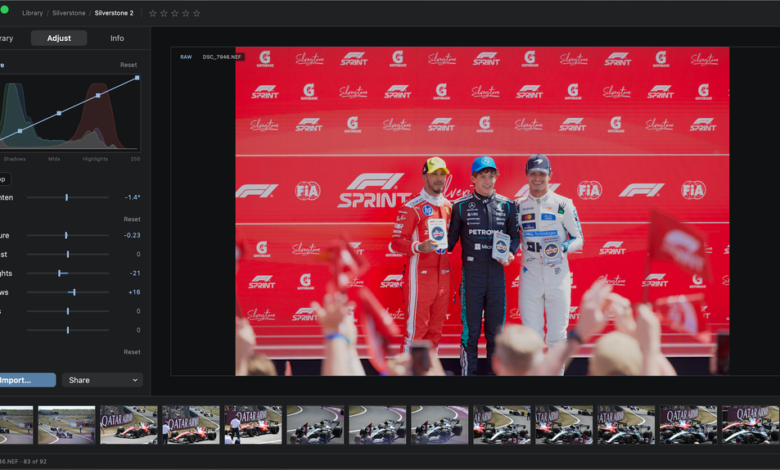This screenshot has height=470, width=780.
Task: Click the -0.23 exposure value
Action: point(132,235)
